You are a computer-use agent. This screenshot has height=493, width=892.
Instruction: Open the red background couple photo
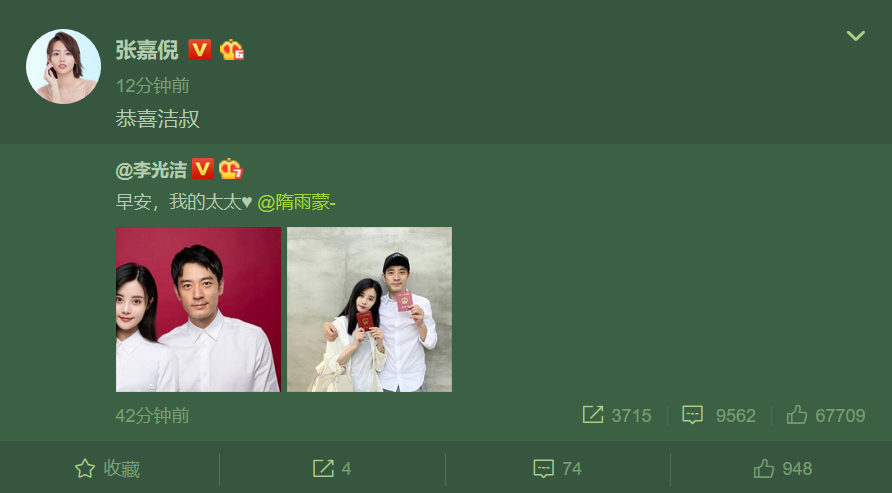click(x=199, y=309)
